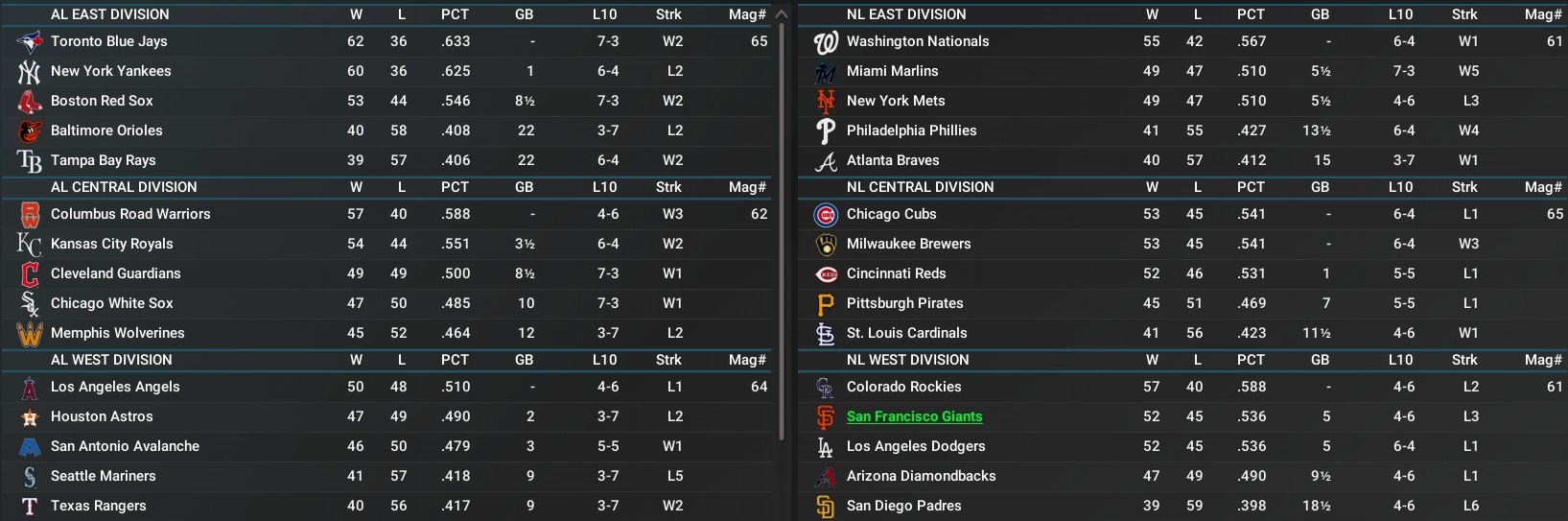Click the Memphis Wolverines logo icon

(30, 333)
